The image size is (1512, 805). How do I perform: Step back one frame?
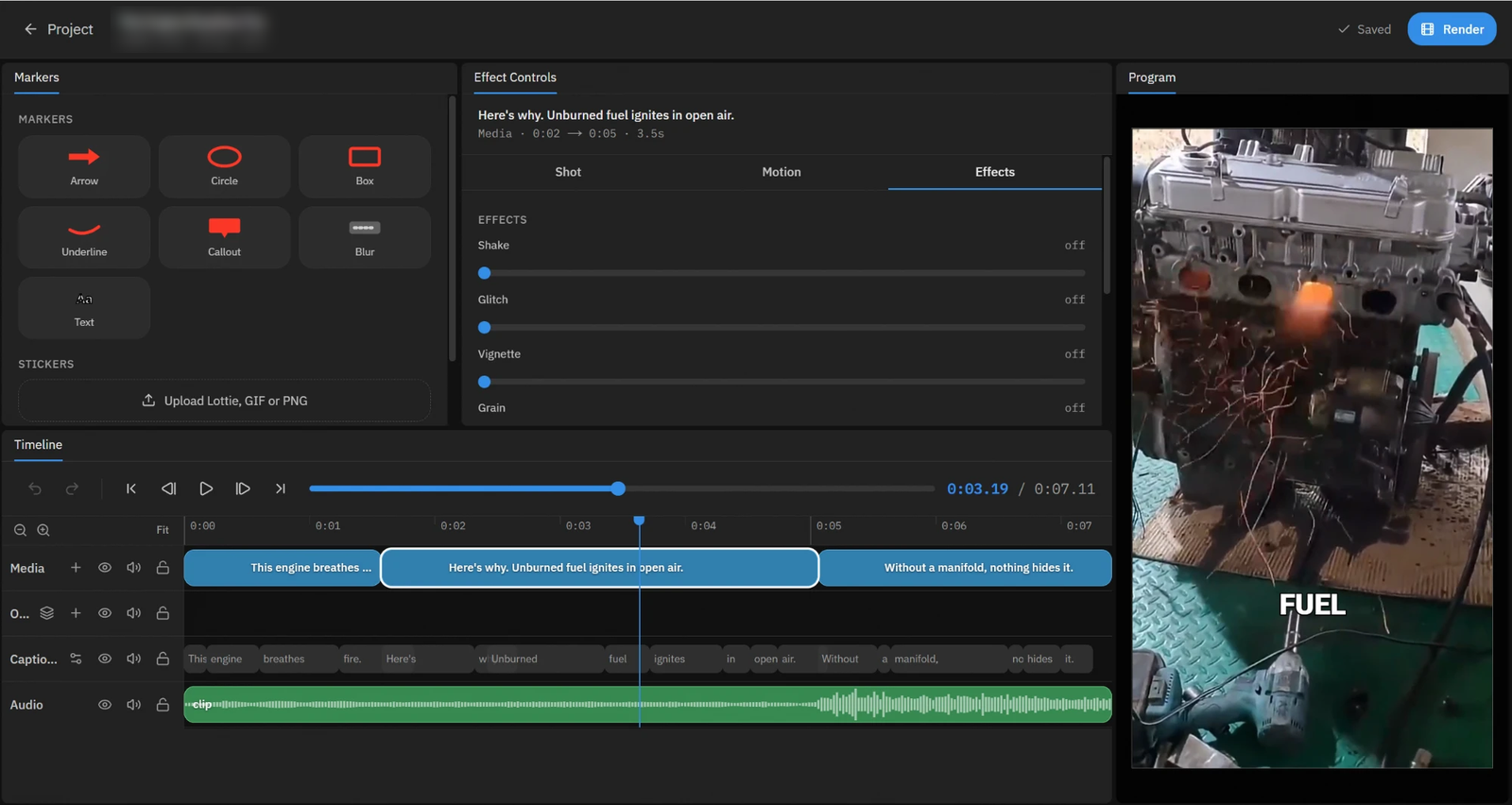coord(168,488)
